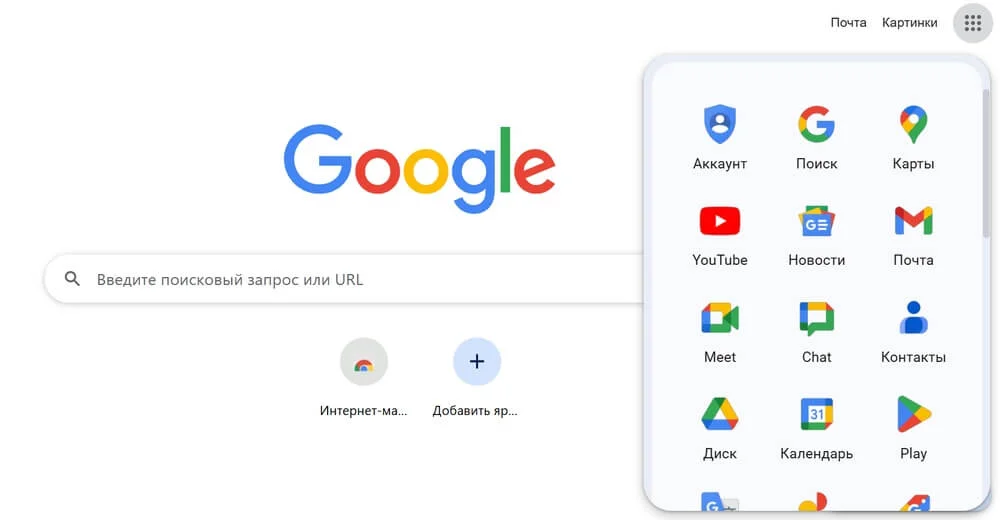Open the partially visible Google Translate icon
The image size is (1000, 520).
[x=719, y=501]
